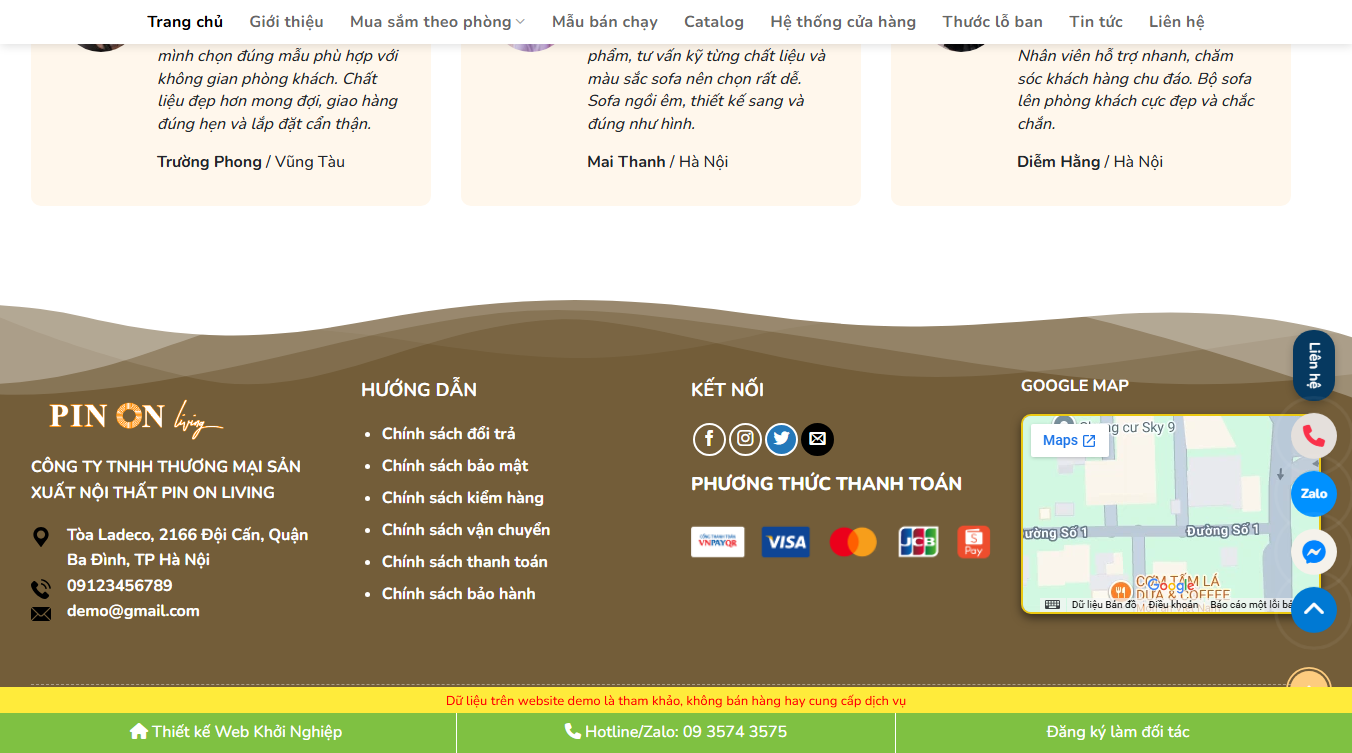
Task: Open the Messenger floating chat button
Action: (x=1314, y=552)
